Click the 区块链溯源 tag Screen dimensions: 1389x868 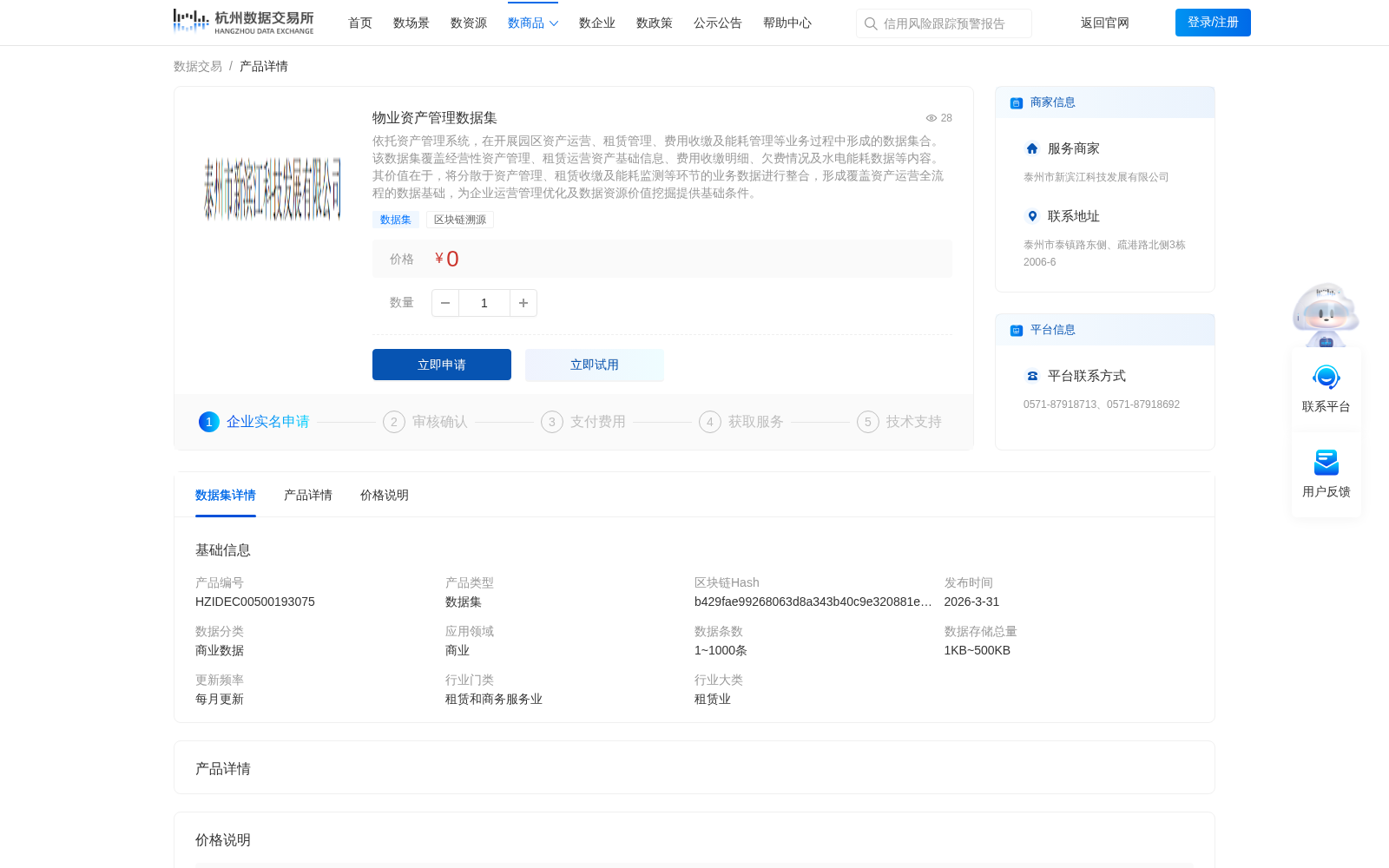(x=460, y=220)
